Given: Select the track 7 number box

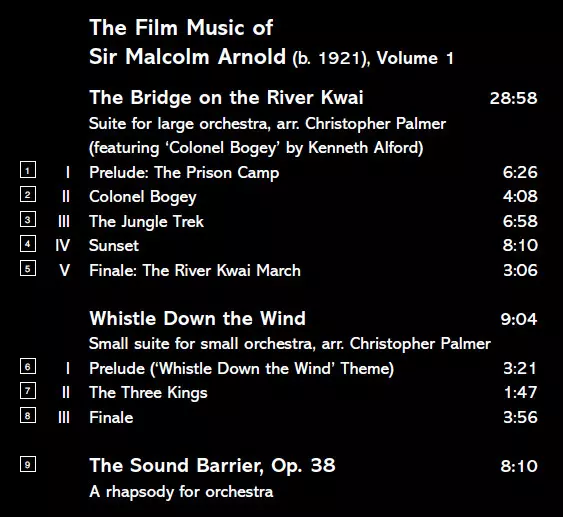Looking at the screenshot, I should [x=28, y=391].
